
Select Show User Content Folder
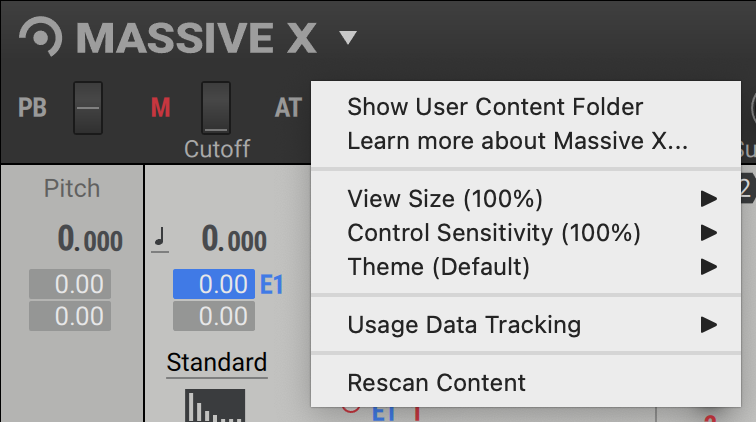(495, 107)
